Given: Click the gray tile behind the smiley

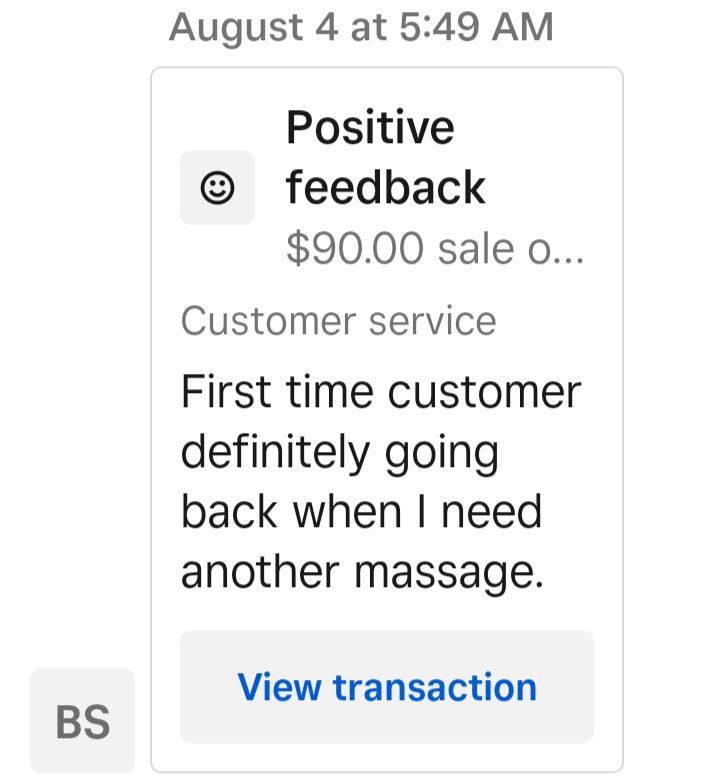Looking at the screenshot, I should [x=217, y=188].
